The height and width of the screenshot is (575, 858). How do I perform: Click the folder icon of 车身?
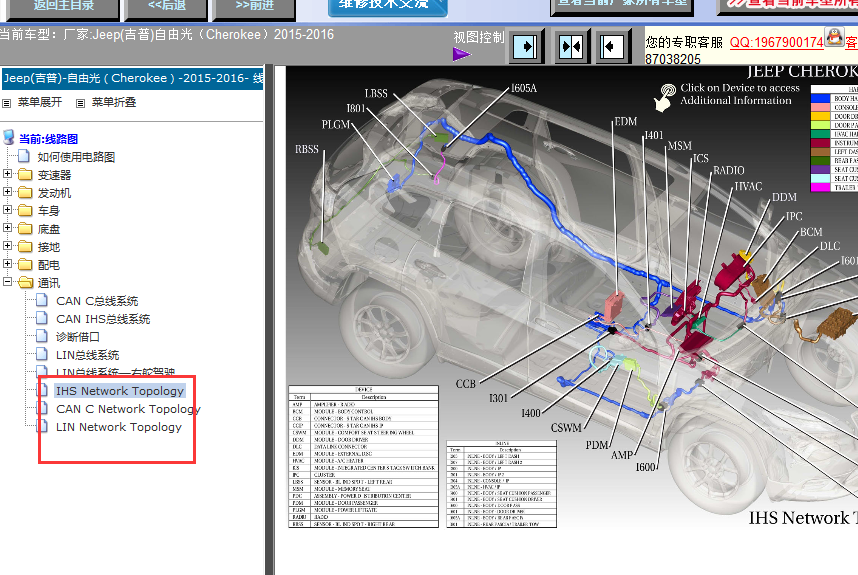coord(25,211)
